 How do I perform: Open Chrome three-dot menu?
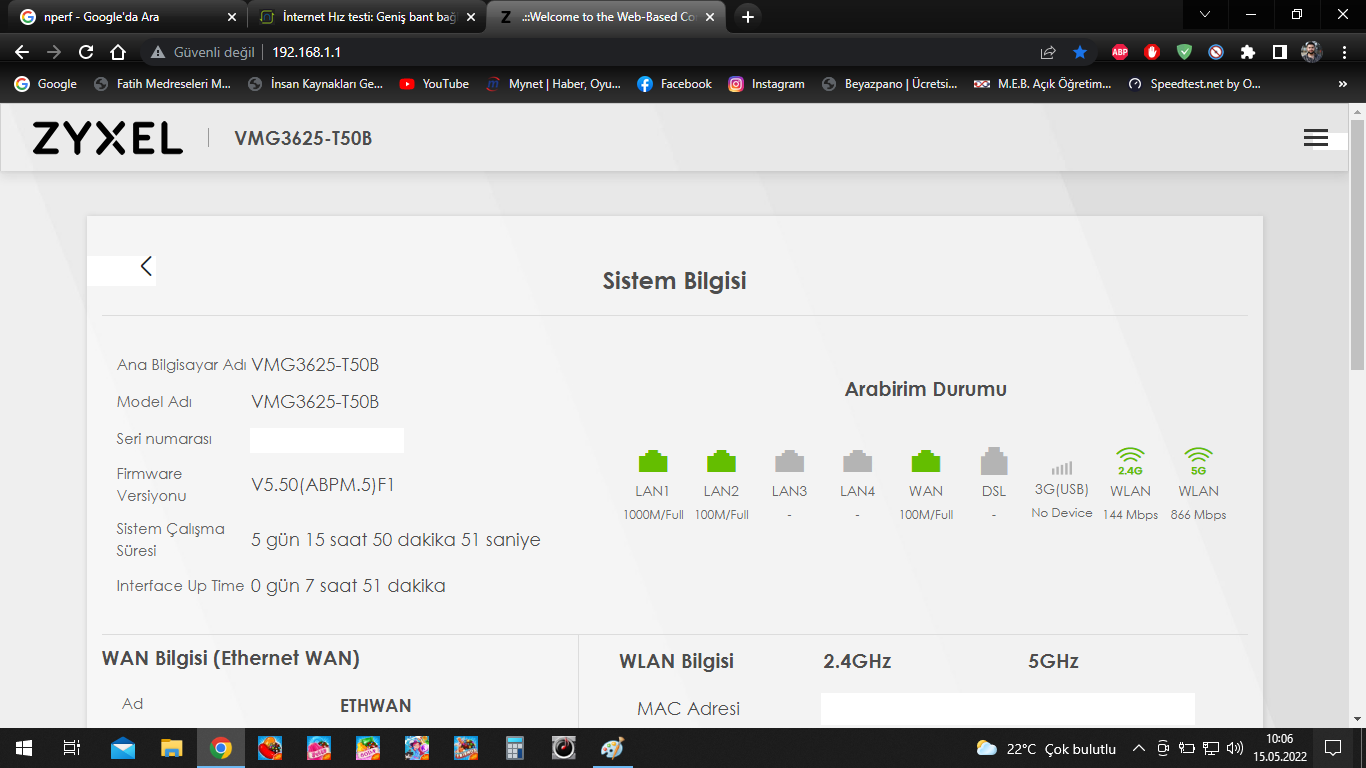(1343, 52)
